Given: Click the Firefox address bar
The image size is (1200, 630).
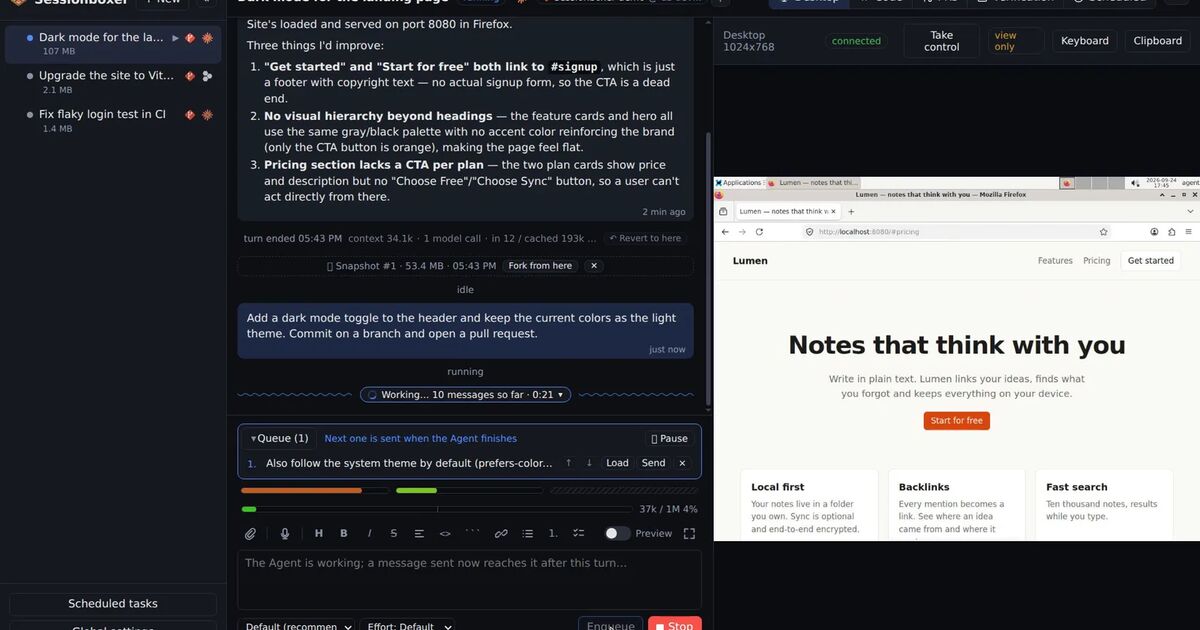Looking at the screenshot, I should click(957, 231).
